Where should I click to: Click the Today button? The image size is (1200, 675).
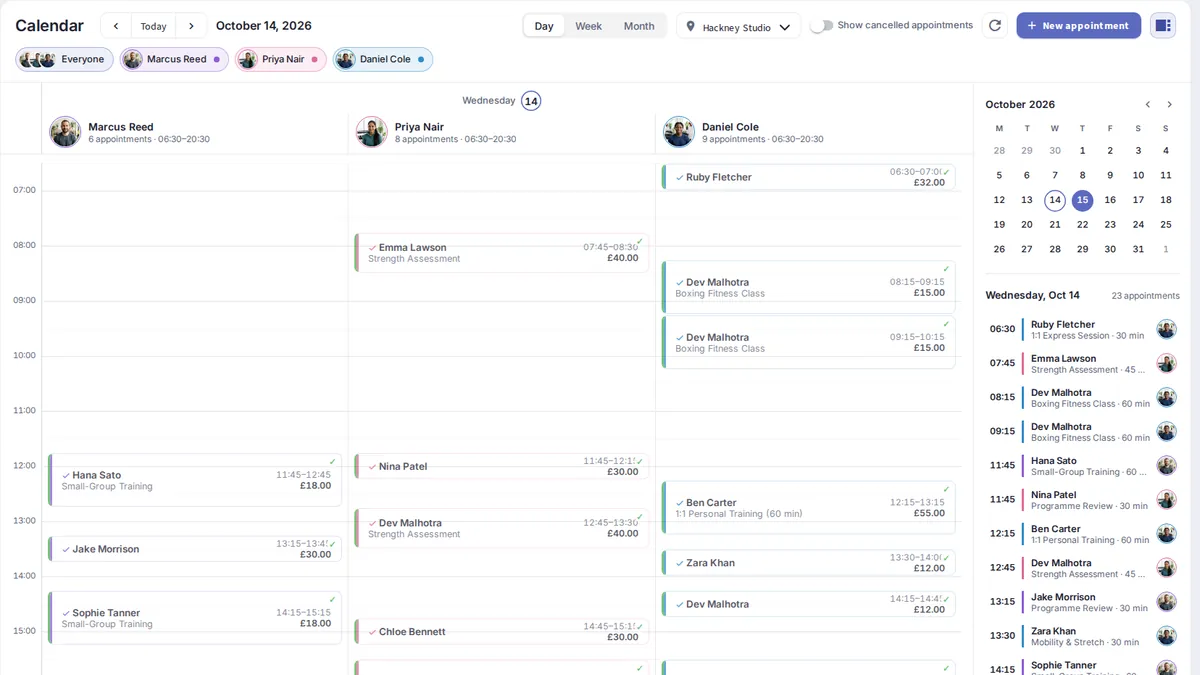coord(153,26)
